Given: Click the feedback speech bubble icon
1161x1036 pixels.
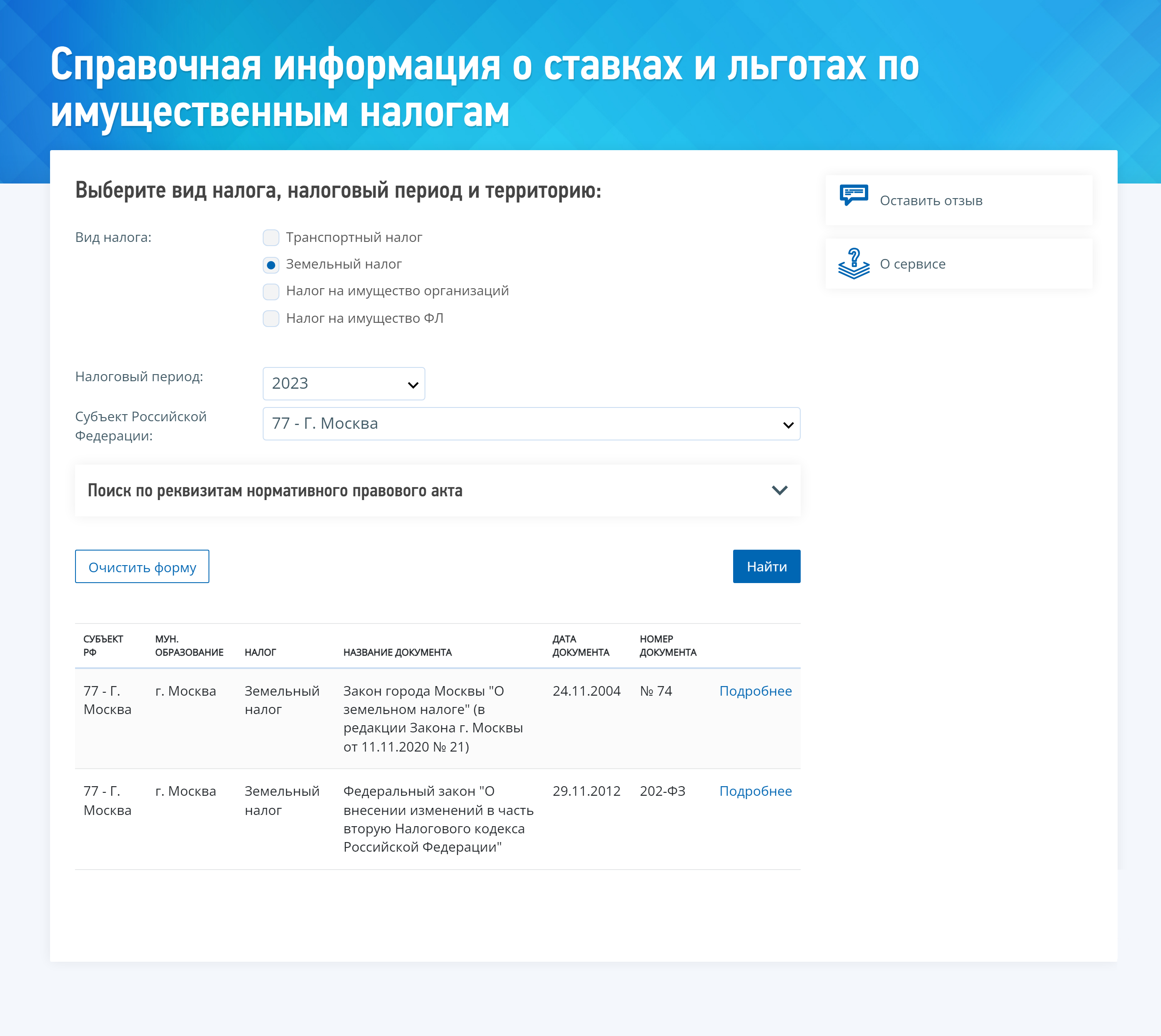Looking at the screenshot, I should [854, 195].
